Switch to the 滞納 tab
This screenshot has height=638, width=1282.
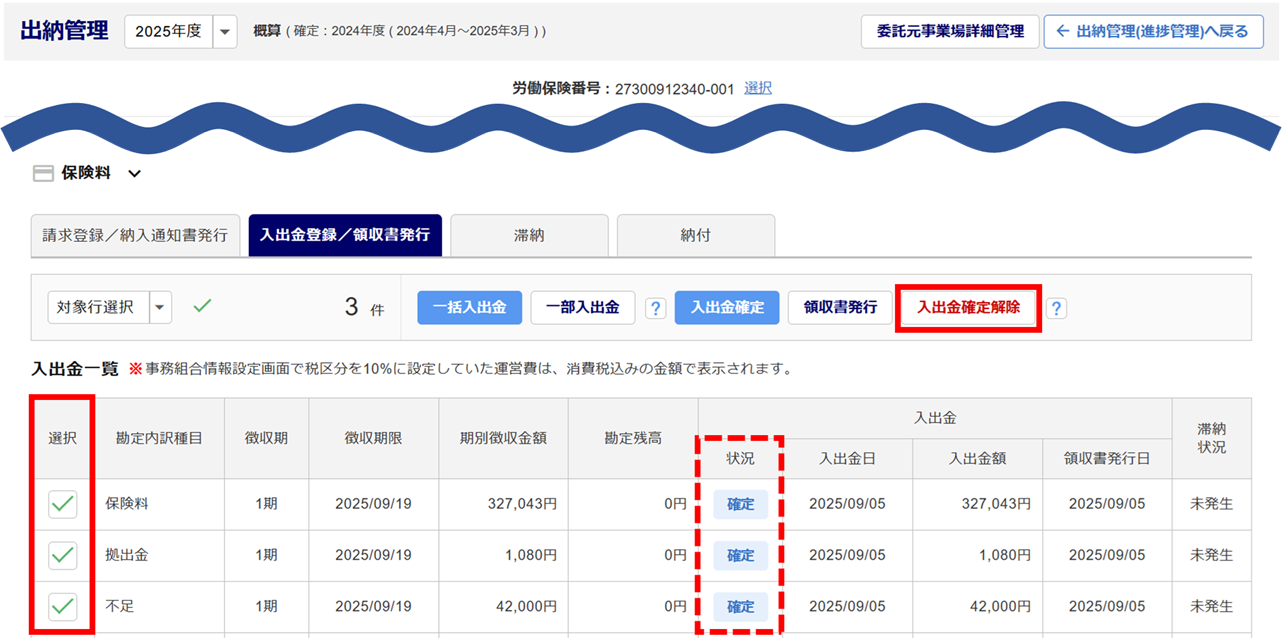pyautogui.click(x=529, y=235)
